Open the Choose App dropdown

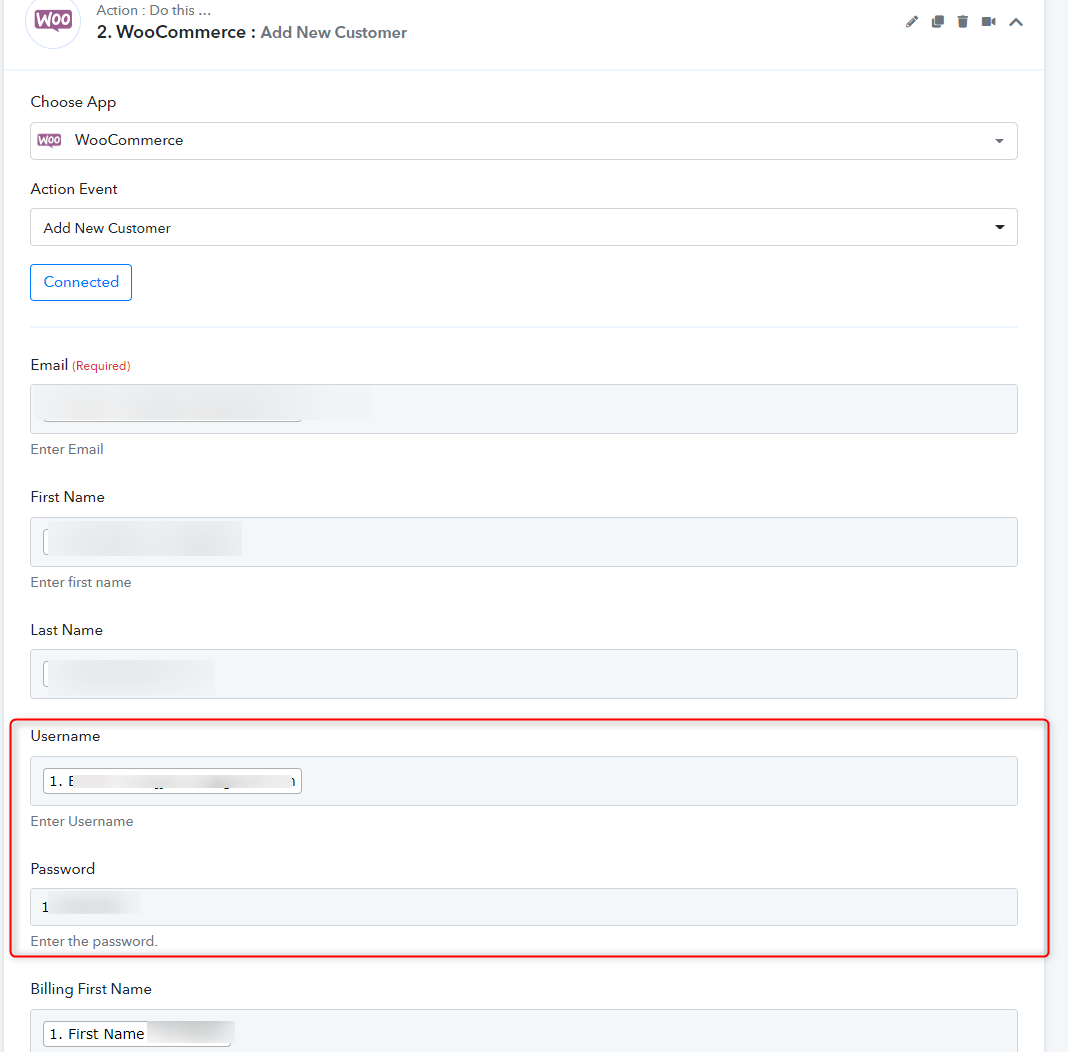tap(523, 141)
